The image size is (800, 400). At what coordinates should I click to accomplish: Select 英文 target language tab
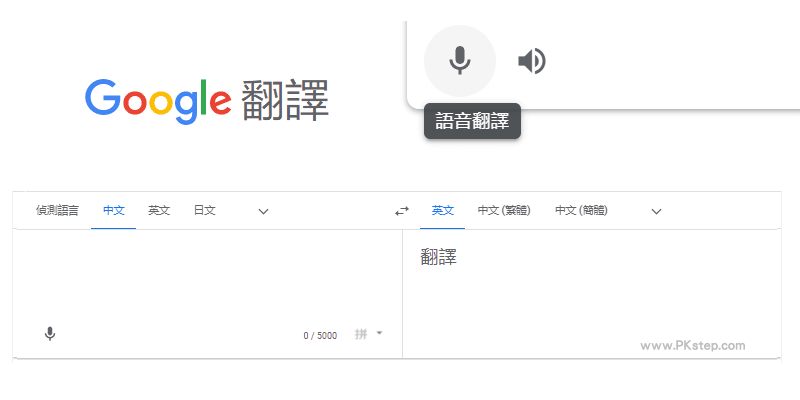click(442, 211)
